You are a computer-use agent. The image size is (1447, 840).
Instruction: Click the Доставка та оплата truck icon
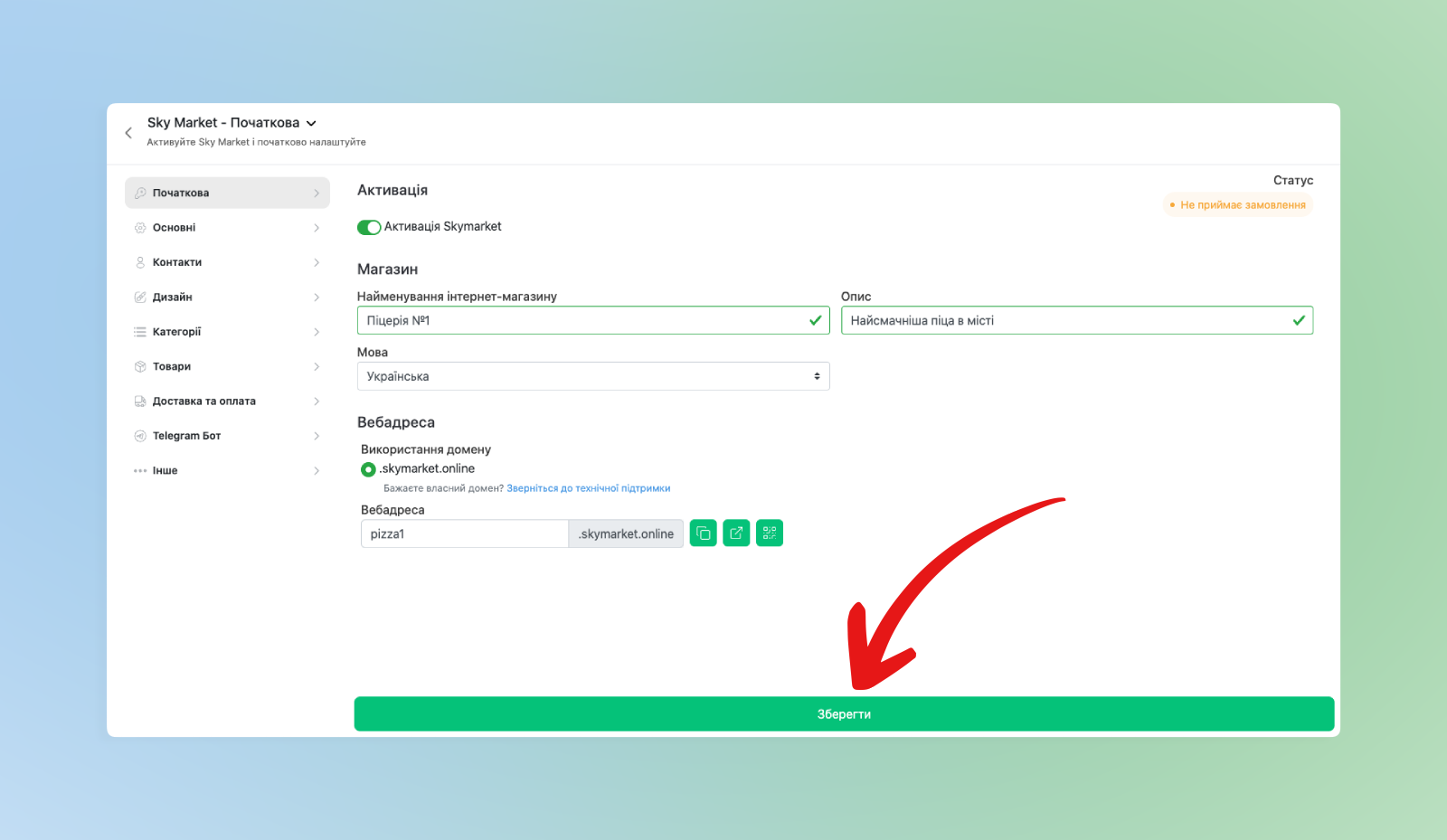tap(140, 401)
